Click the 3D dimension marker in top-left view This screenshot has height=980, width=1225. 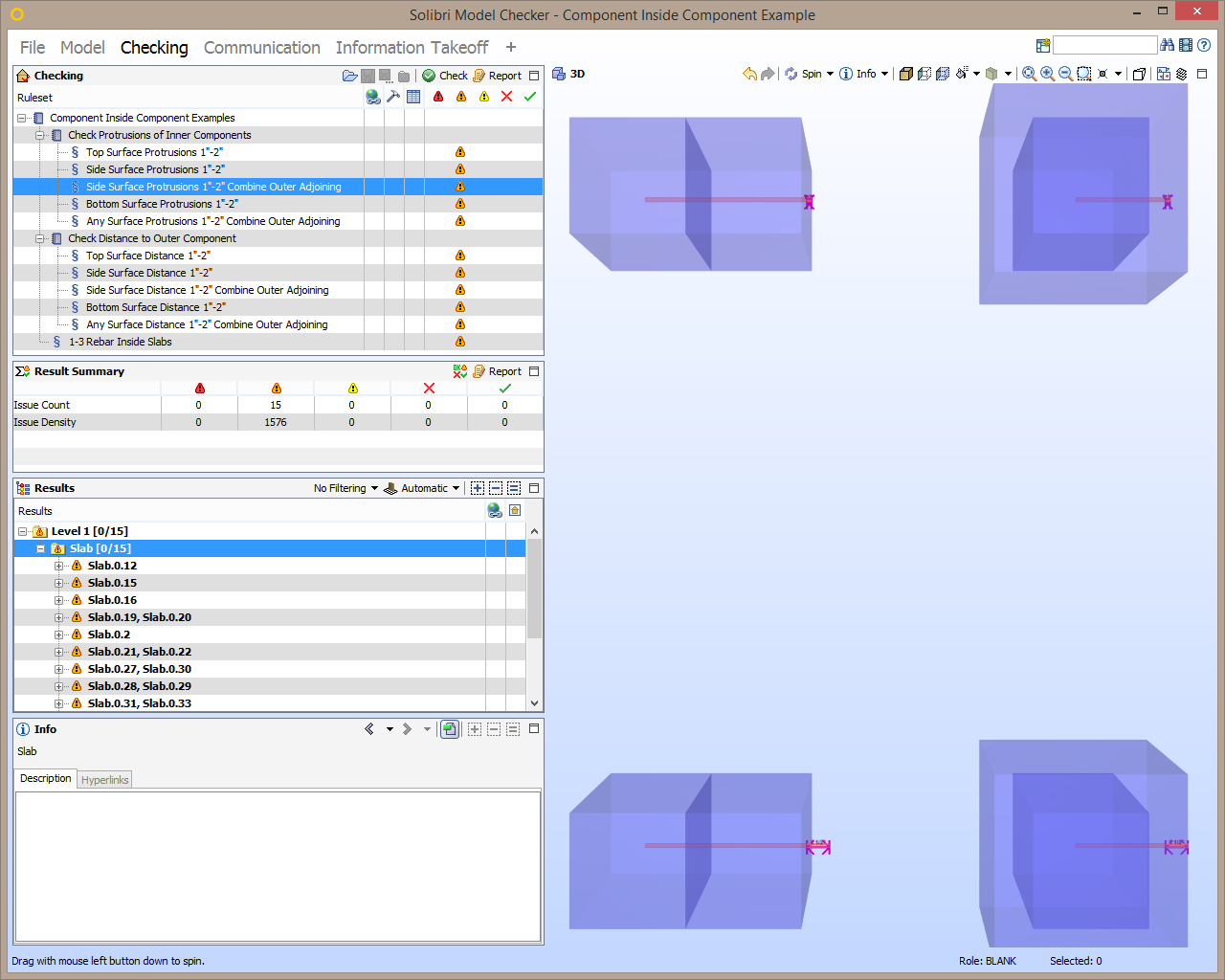pos(809,202)
